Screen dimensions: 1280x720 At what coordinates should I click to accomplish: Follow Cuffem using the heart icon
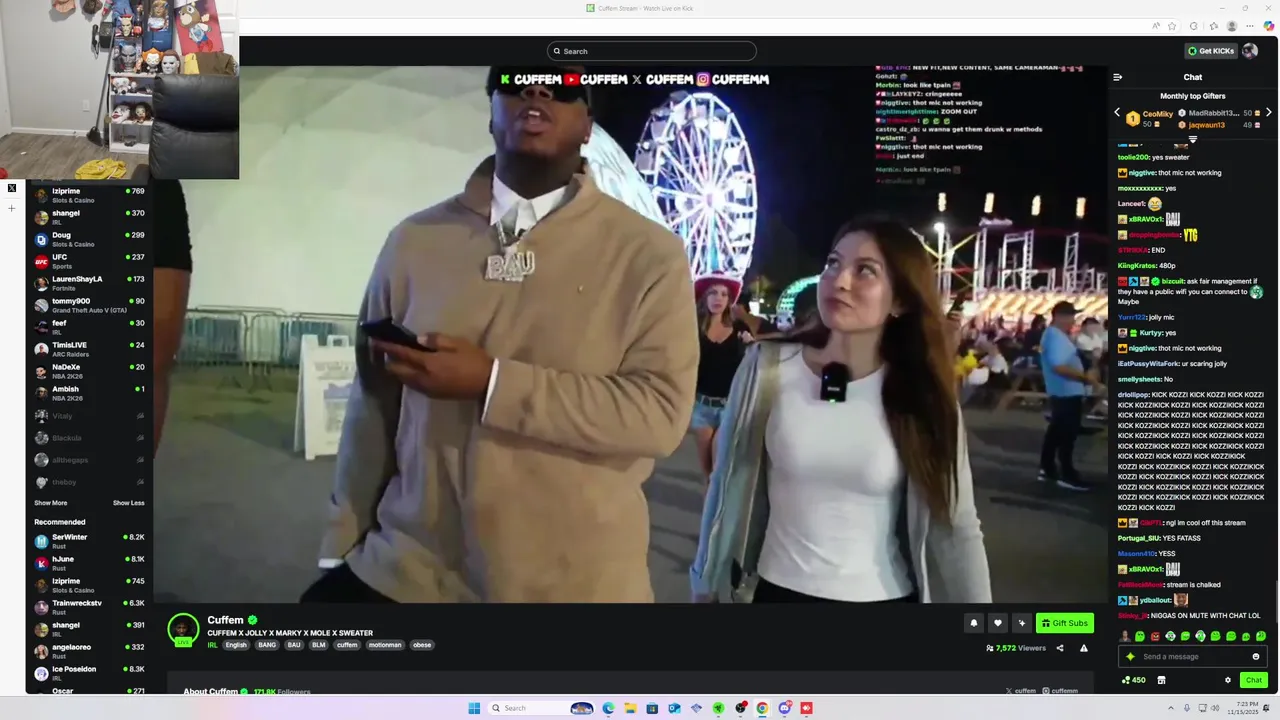[x=997, y=623]
